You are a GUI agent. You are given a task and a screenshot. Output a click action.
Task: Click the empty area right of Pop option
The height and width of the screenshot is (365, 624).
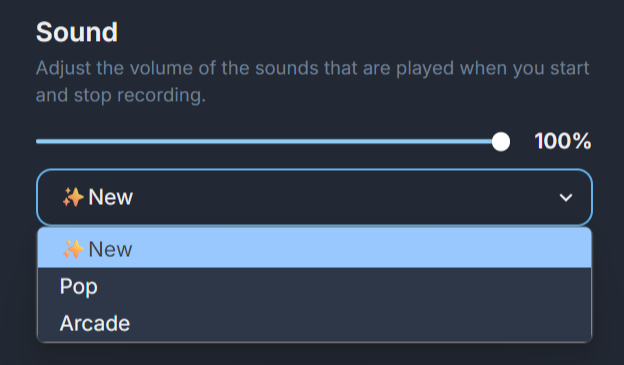point(344,286)
